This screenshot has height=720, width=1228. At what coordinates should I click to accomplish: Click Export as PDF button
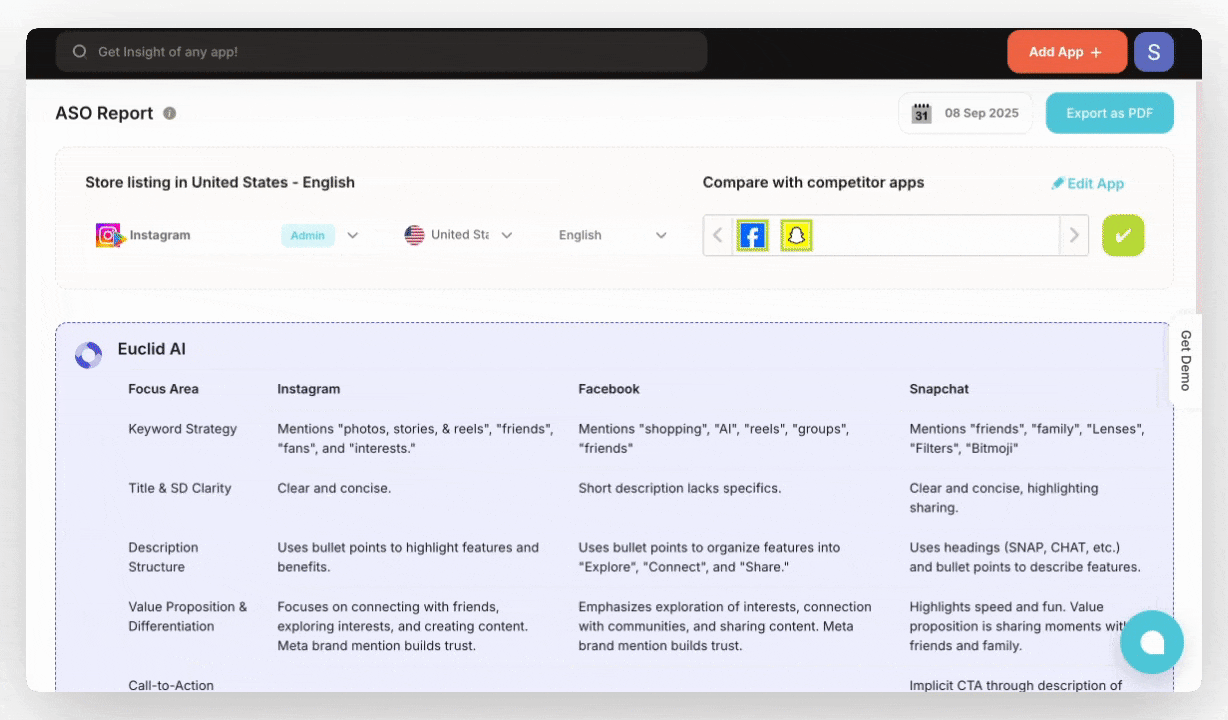pos(1109,113)
